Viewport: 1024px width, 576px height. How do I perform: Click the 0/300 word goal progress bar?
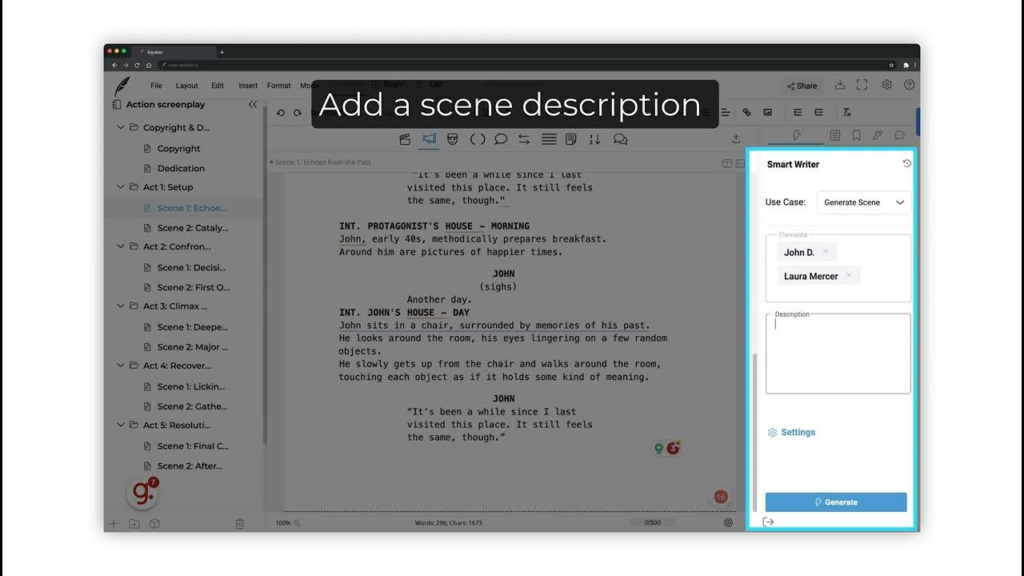(x=652, y=522)
